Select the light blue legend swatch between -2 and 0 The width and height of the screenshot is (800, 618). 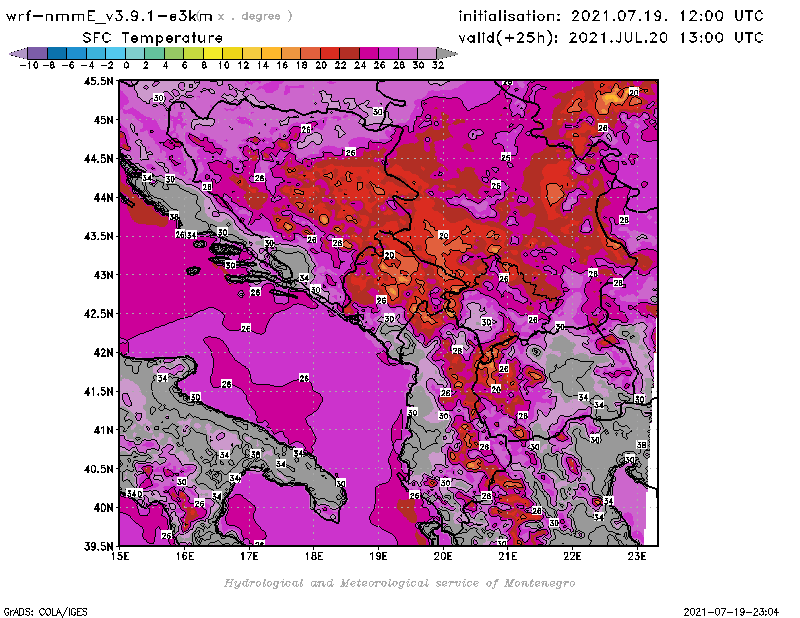(116, 53)
